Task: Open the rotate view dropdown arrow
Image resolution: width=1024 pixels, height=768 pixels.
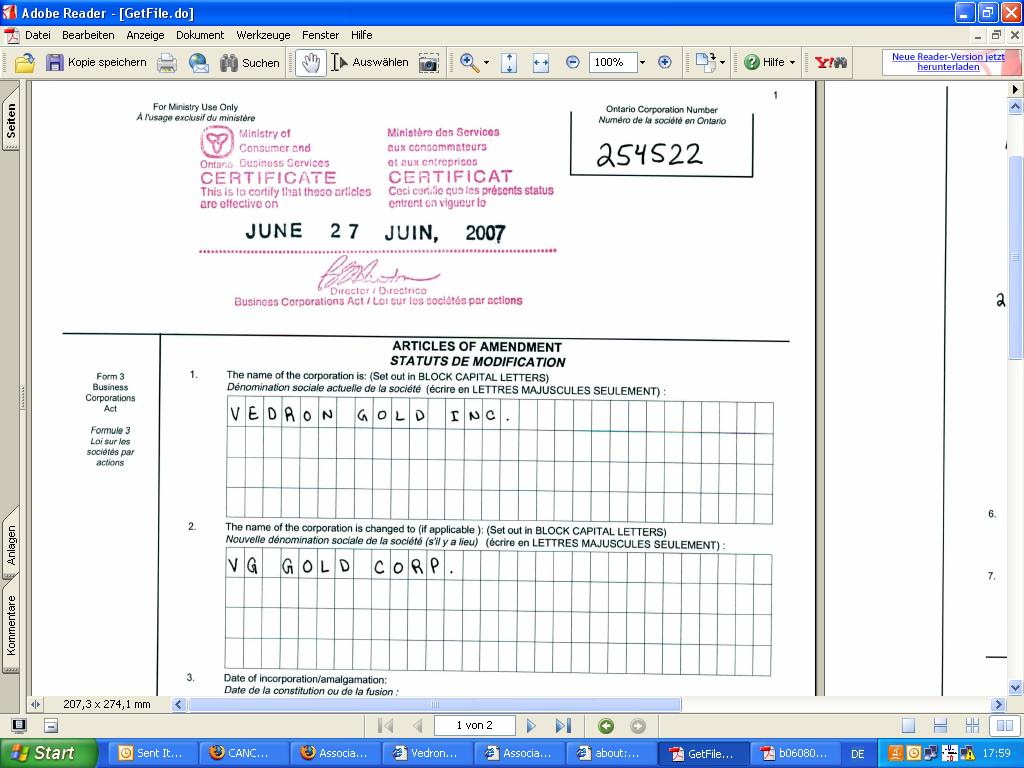Action: pyautogui.click(x=722, y=63)
